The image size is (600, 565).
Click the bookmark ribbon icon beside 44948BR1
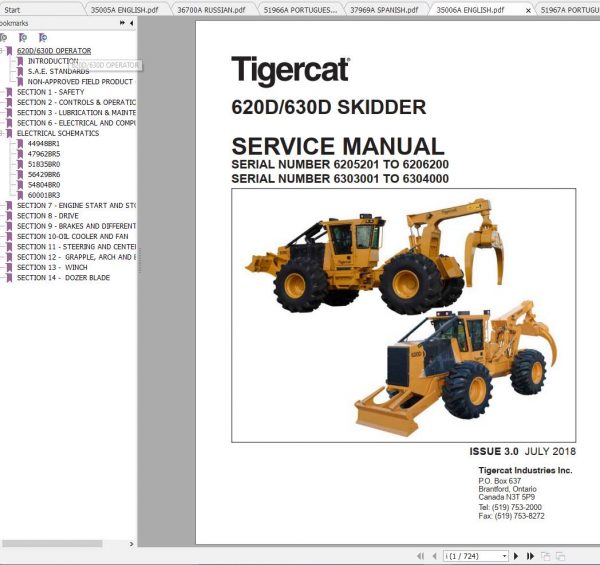20,144
